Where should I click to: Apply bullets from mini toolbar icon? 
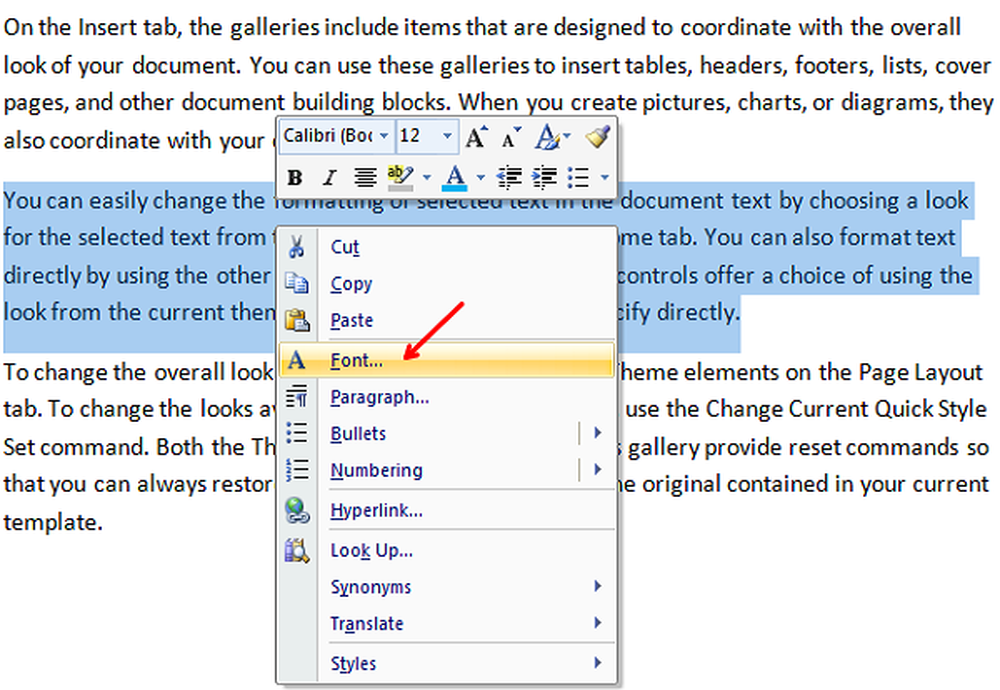pos(578,178)
